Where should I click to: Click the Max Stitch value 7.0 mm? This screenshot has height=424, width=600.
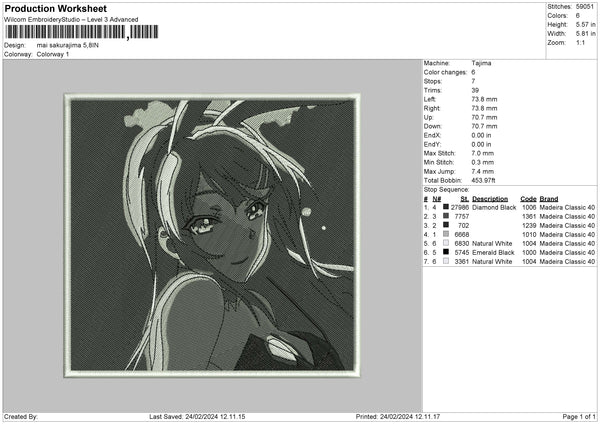click(483, 153)
